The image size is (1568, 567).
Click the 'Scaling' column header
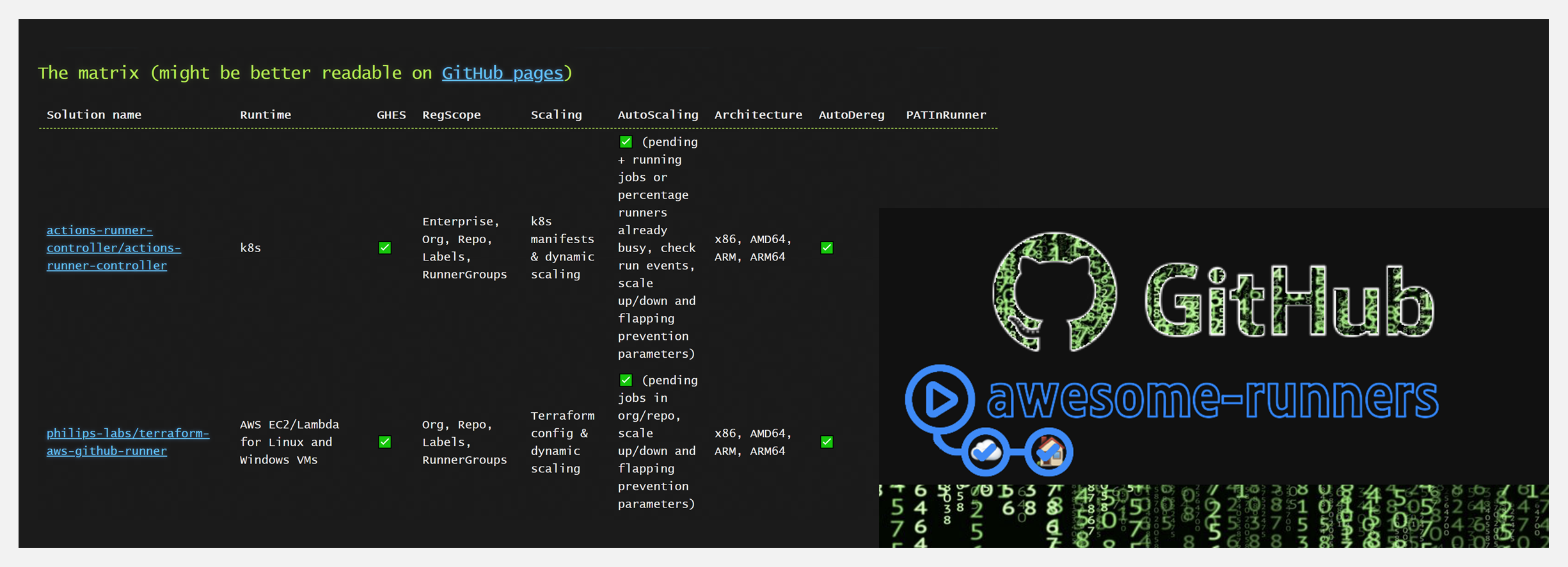(x=557, y=115)
